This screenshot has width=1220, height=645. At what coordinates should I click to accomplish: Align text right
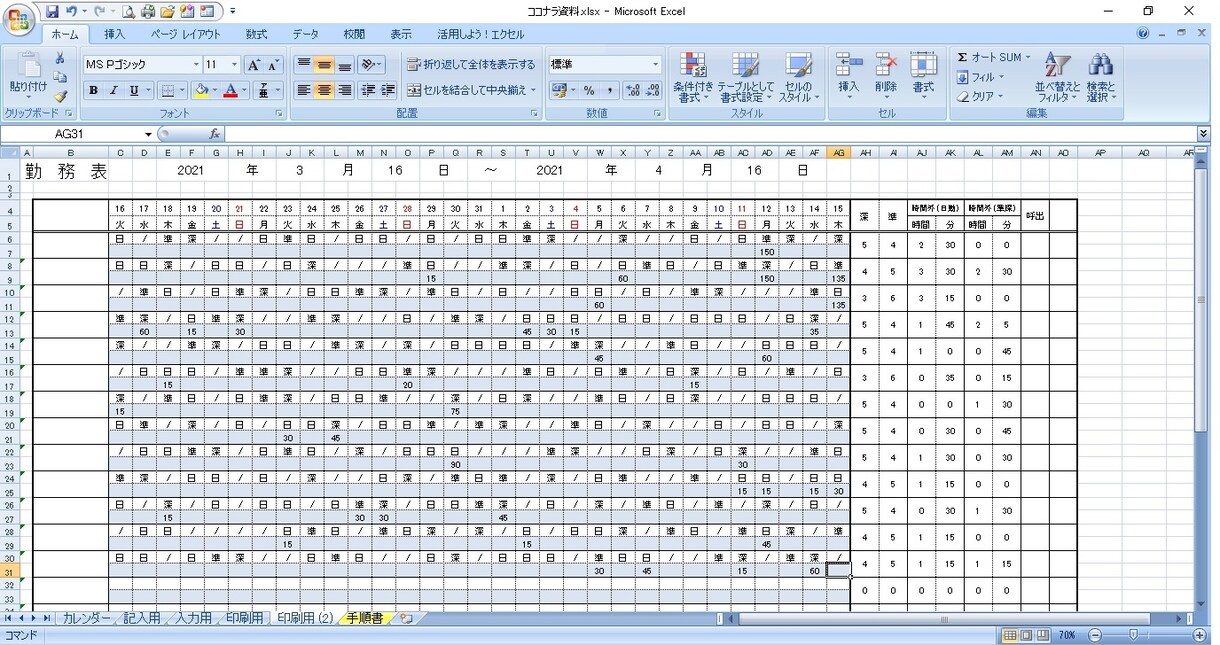pyautogui.click(x=344, y=90)
